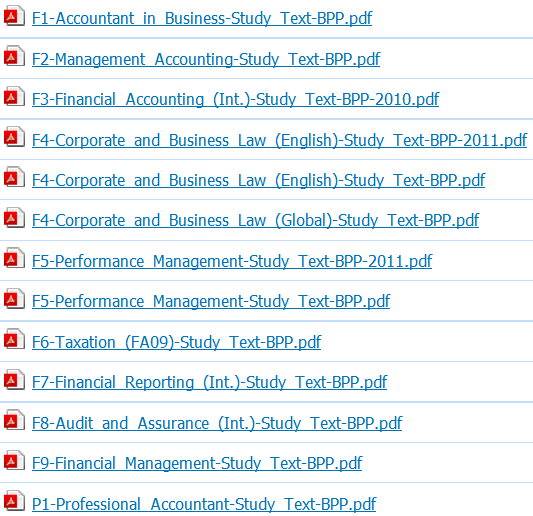Open F7-Financial_Reporting (Int.) Study Text link

(209, 382)
